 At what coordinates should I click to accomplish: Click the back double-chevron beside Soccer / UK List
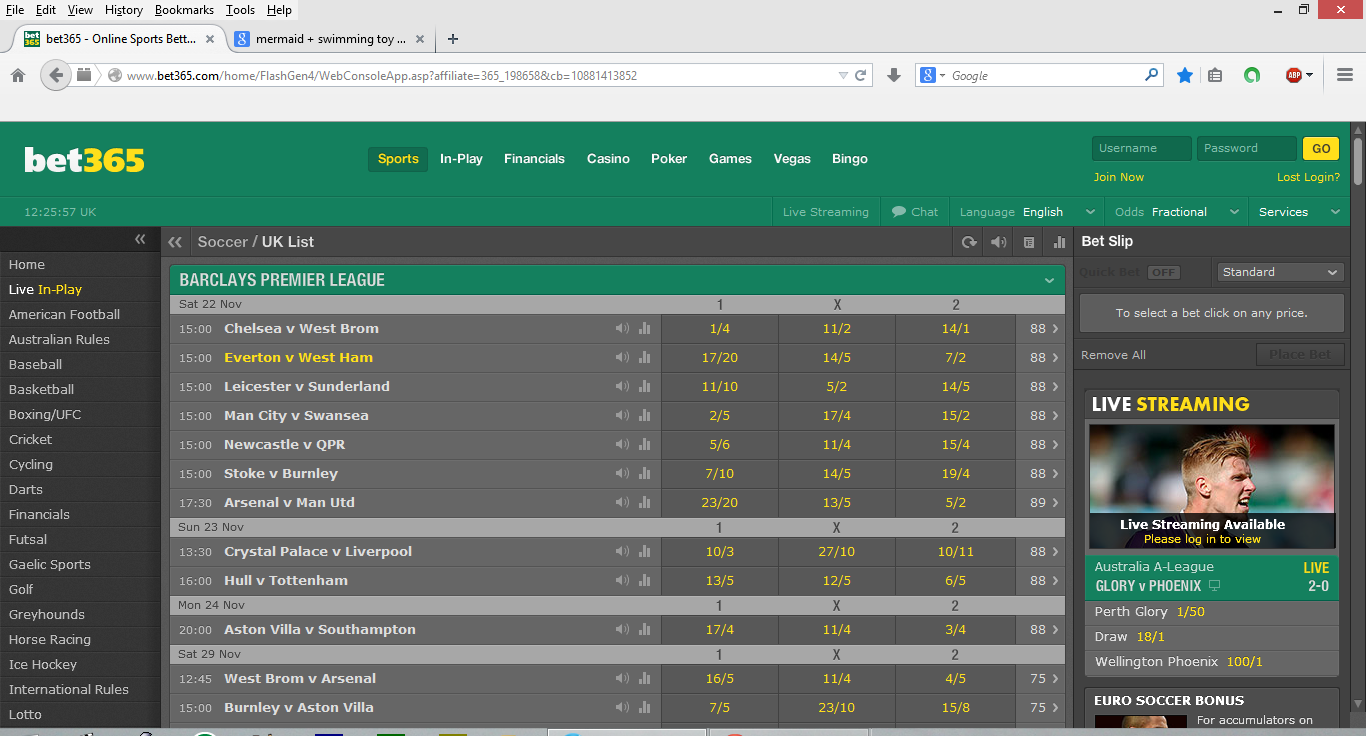click(x=175, y=242)
